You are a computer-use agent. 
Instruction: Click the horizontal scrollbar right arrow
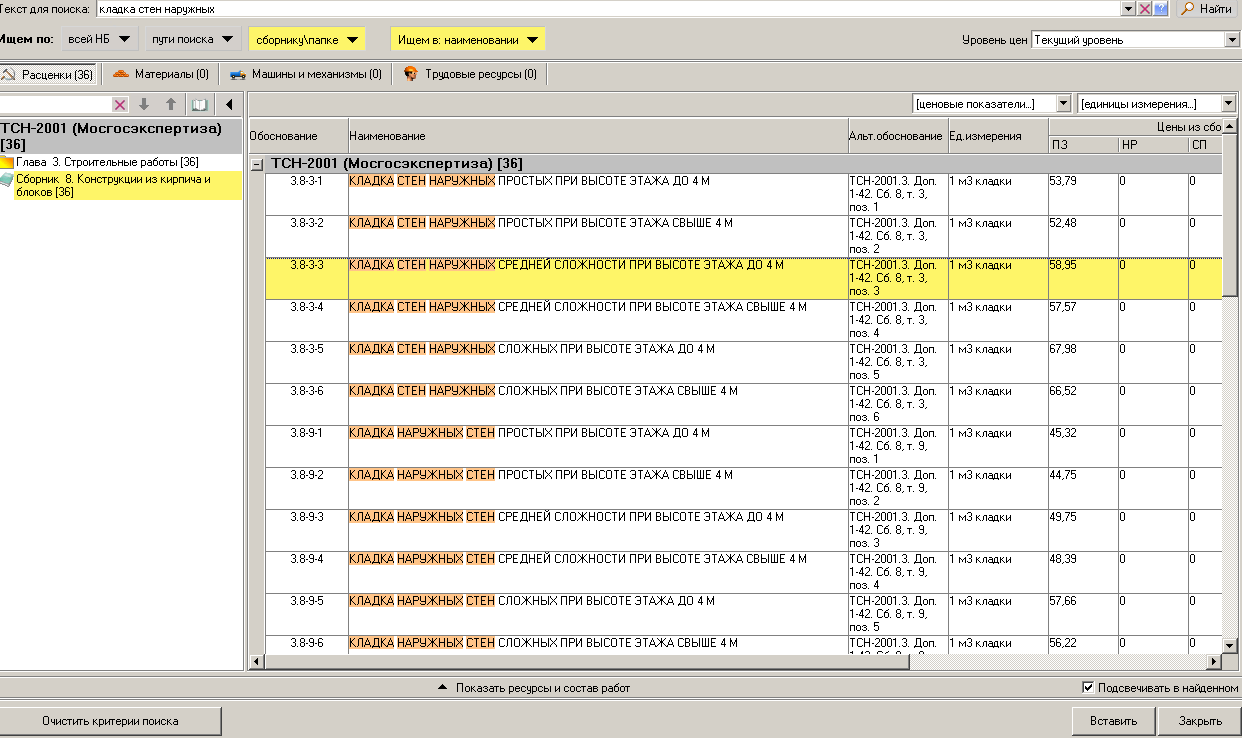[1215, 662]
